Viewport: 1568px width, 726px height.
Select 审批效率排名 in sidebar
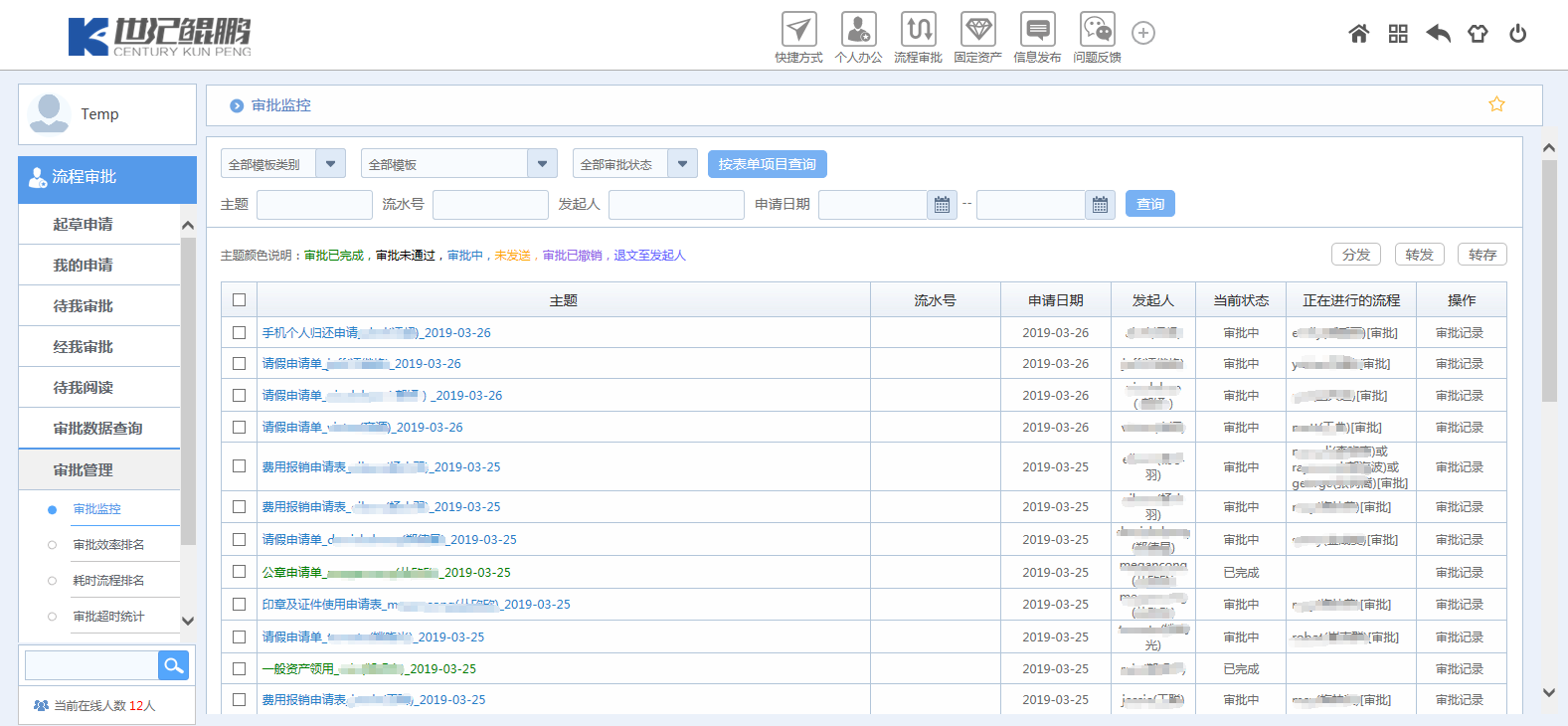tap(108, 545)
